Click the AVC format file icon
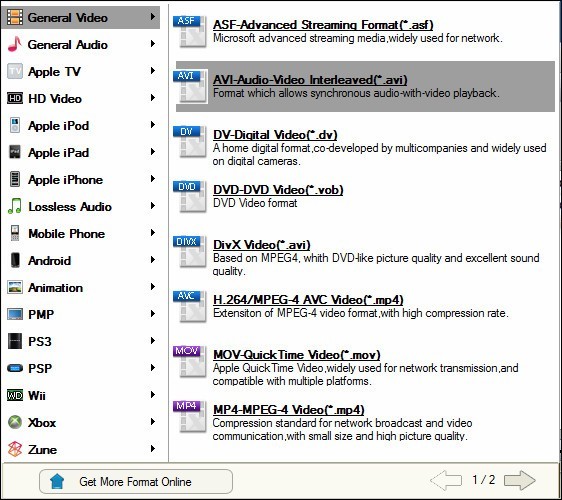562x500 pixels. [x=190, y=306]
